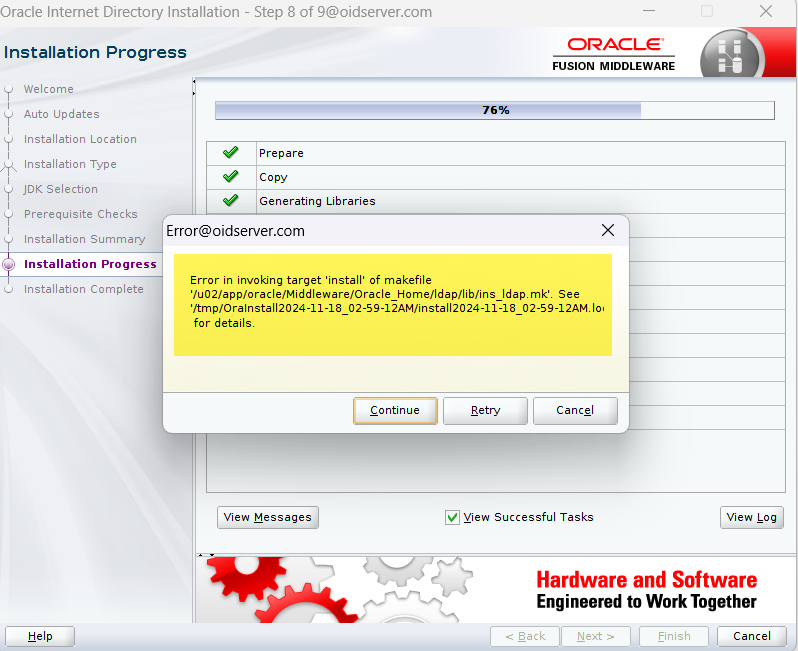This screenshot has width=798, height=651.
Task: Click the bottom-right installer Cancel button
Action: pyautogui.click(x=751, y=636)
